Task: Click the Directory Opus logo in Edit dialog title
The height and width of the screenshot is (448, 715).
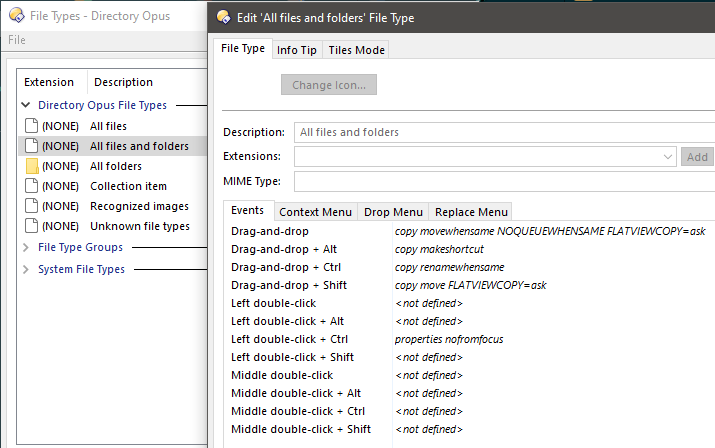Action: point(223,17)
